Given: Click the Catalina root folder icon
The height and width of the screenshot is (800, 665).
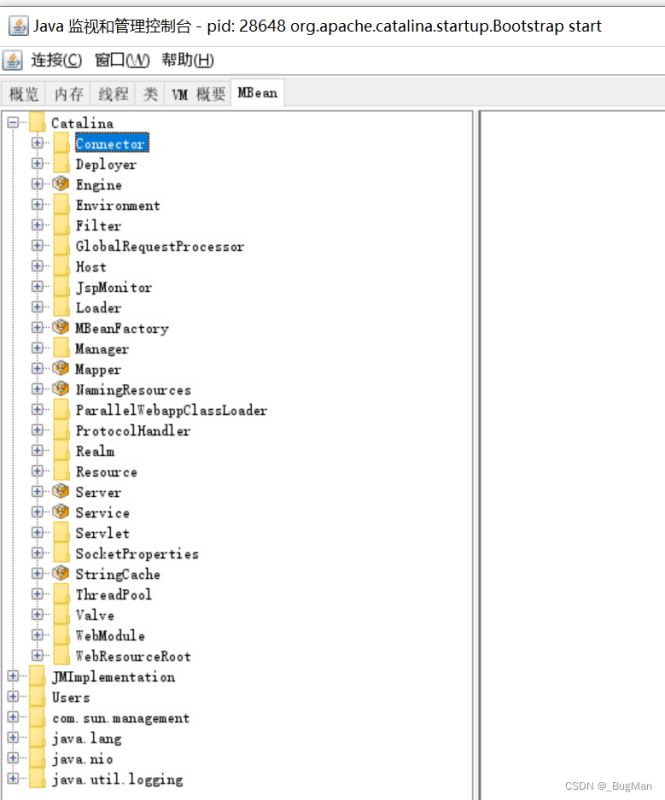Looking at the screenshot, I should click(x=37, y=122).
